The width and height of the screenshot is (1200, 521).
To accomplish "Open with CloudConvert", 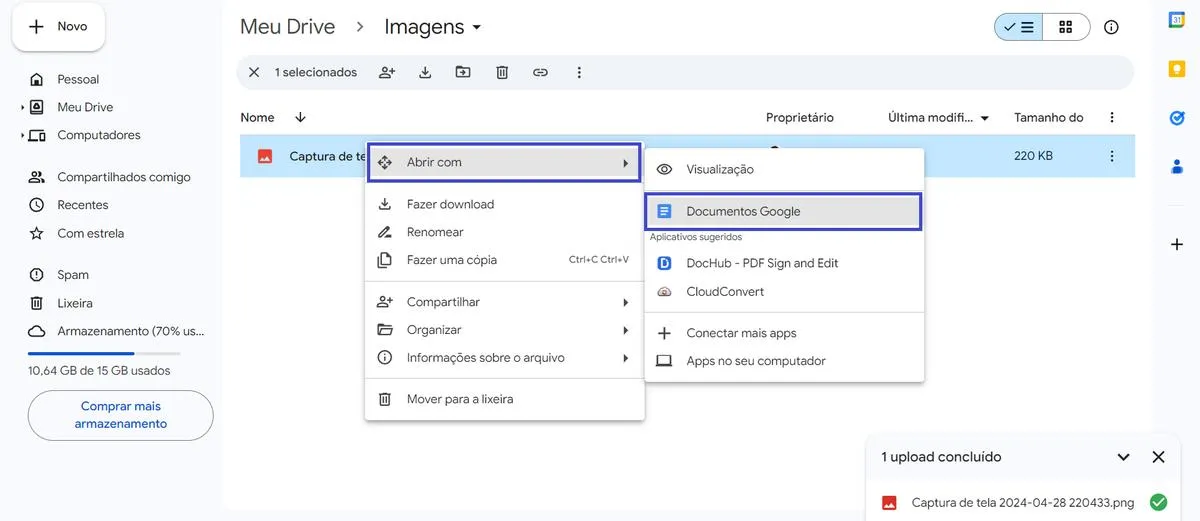I will pyautogui.click(x=784, y=292).
